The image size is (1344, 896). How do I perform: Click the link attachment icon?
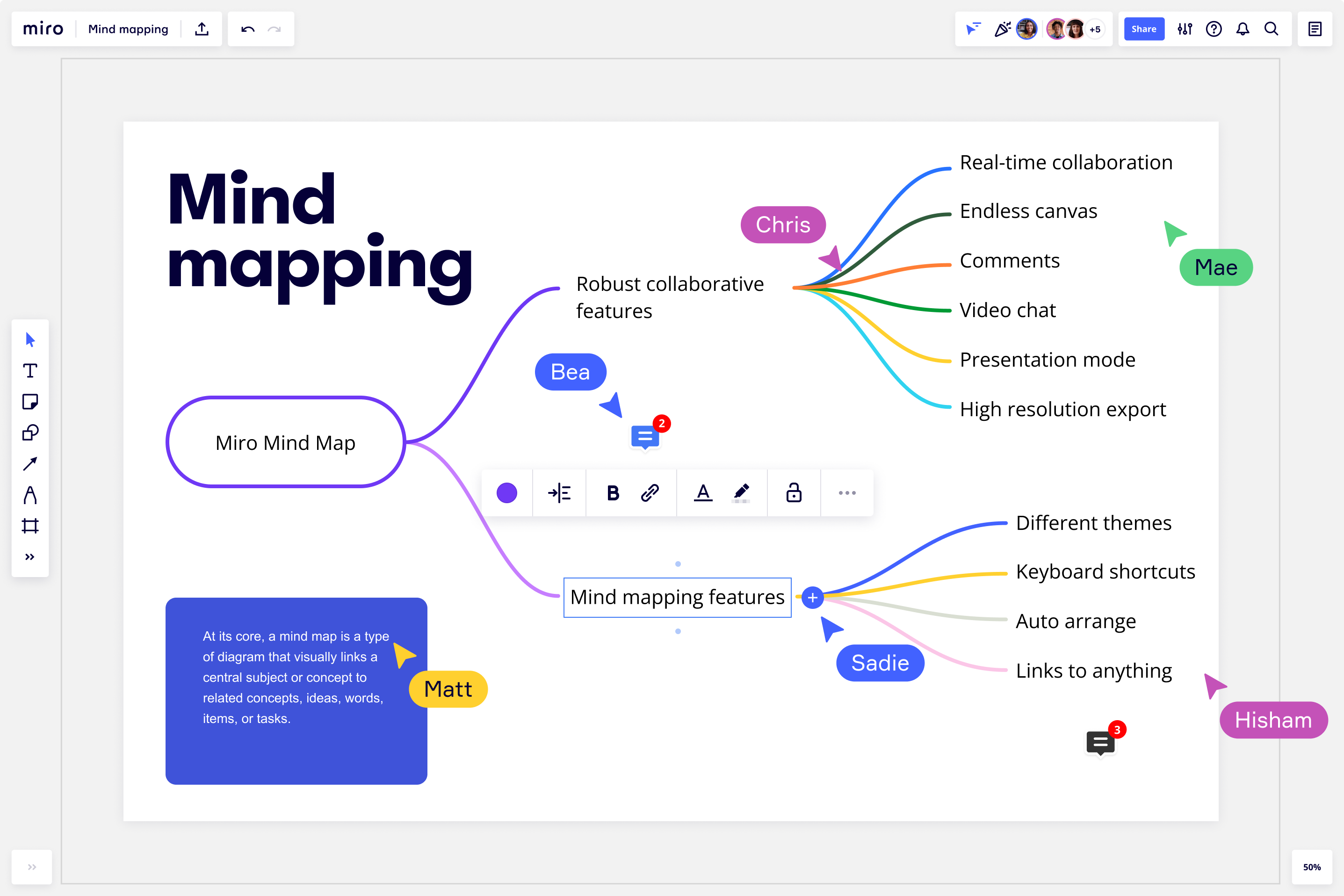pyautogui.click(x=648, y=492)
